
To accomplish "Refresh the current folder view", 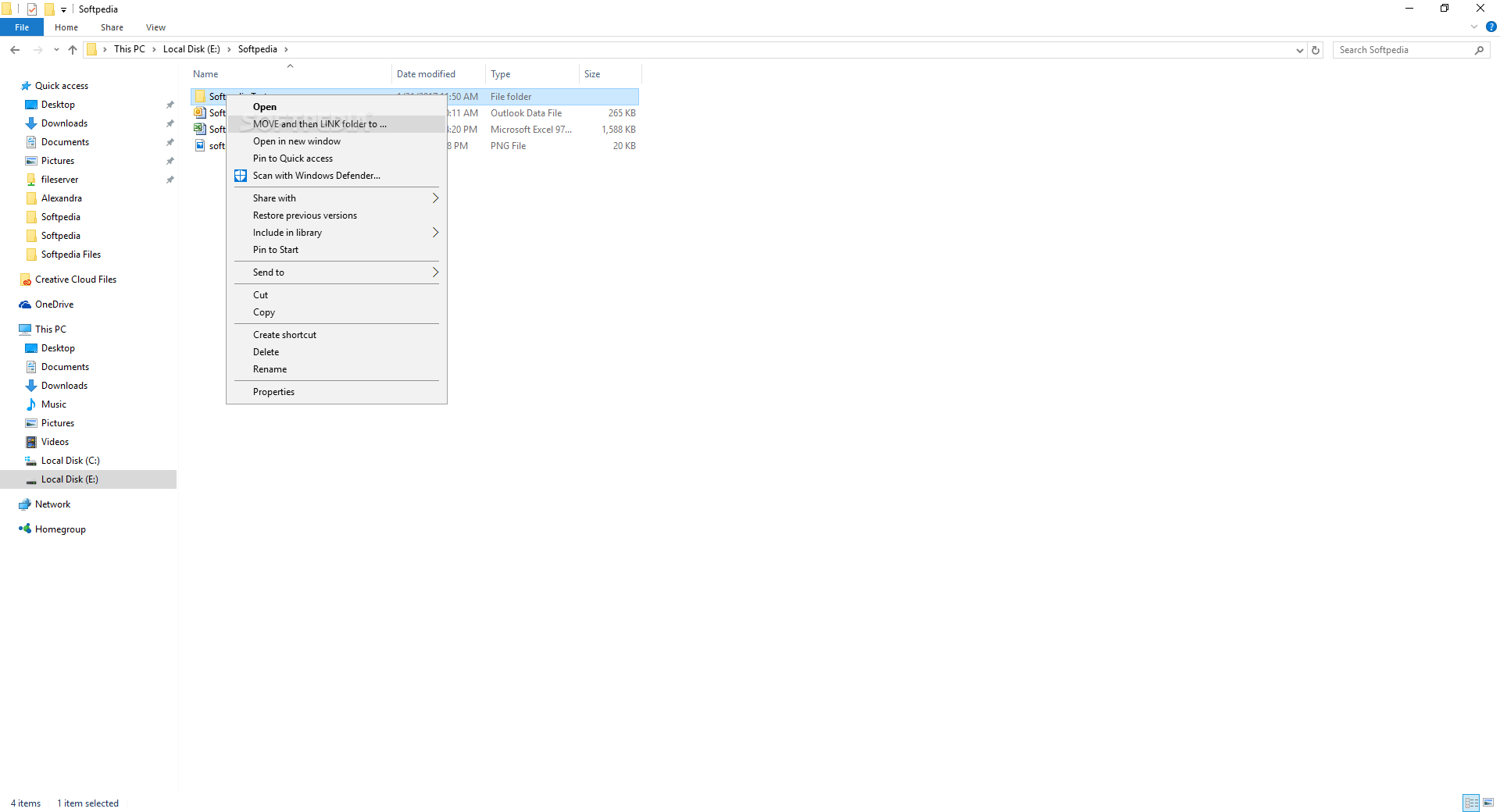I will click(x=1315, y=49).
